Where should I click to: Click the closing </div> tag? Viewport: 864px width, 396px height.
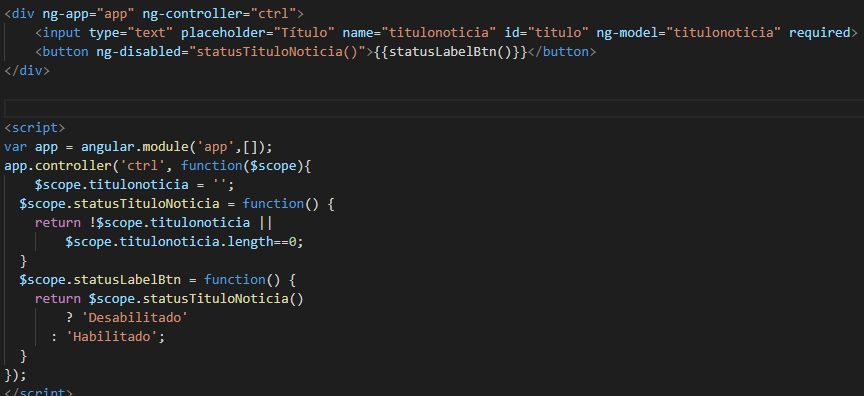pyautogui.click(x=26, y=71)
